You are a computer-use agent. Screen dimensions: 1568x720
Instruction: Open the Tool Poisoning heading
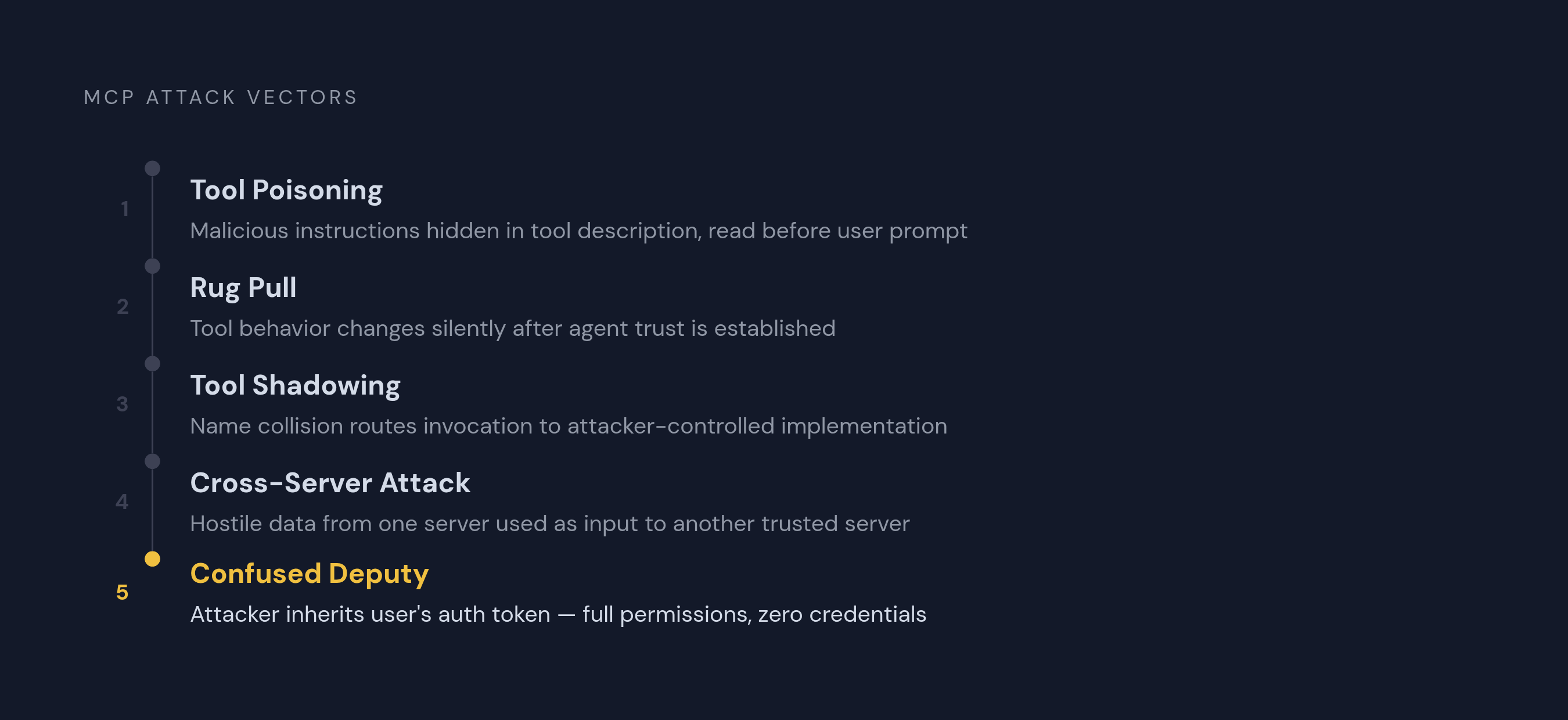[x=286, y=191]
